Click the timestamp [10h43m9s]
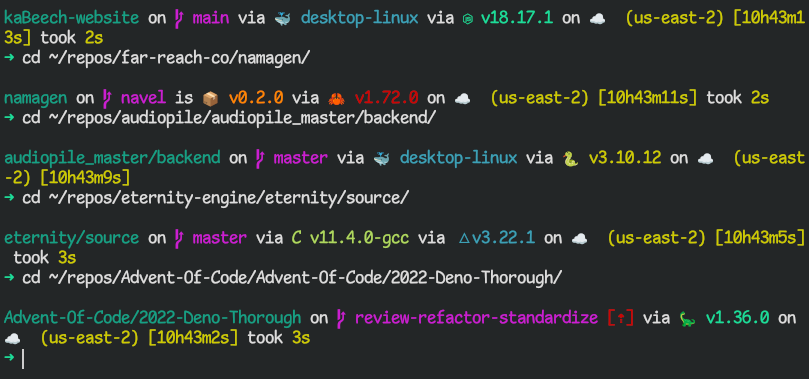The height and width of the screenshot is (379, 809). coord(85,178)
